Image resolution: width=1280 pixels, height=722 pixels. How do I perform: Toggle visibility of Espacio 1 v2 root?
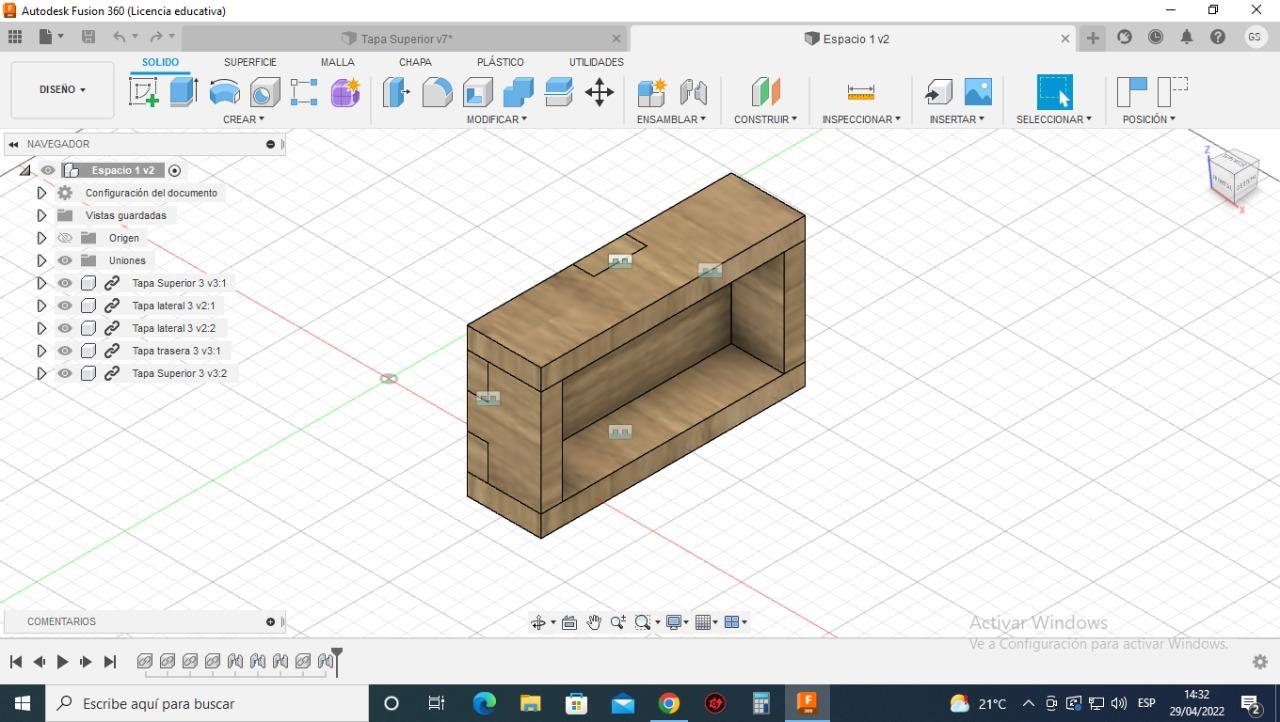click(x=48, y=170)
